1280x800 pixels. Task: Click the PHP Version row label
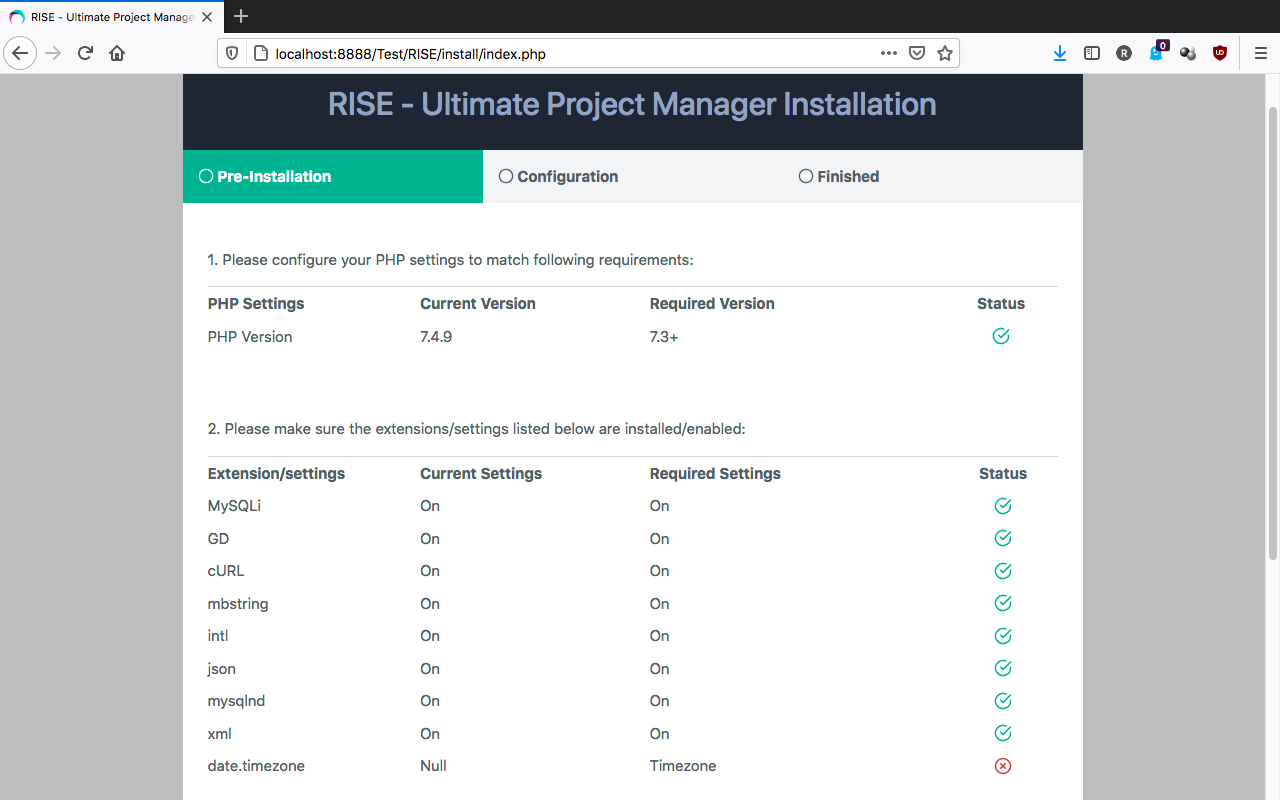[x=250, y=337]
